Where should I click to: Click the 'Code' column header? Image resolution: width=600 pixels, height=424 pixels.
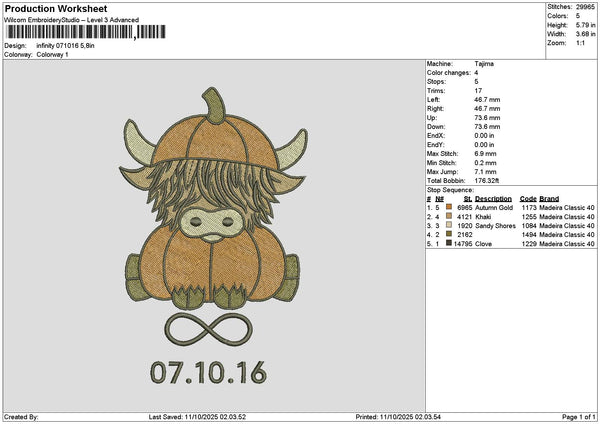[x=528, y=199]
